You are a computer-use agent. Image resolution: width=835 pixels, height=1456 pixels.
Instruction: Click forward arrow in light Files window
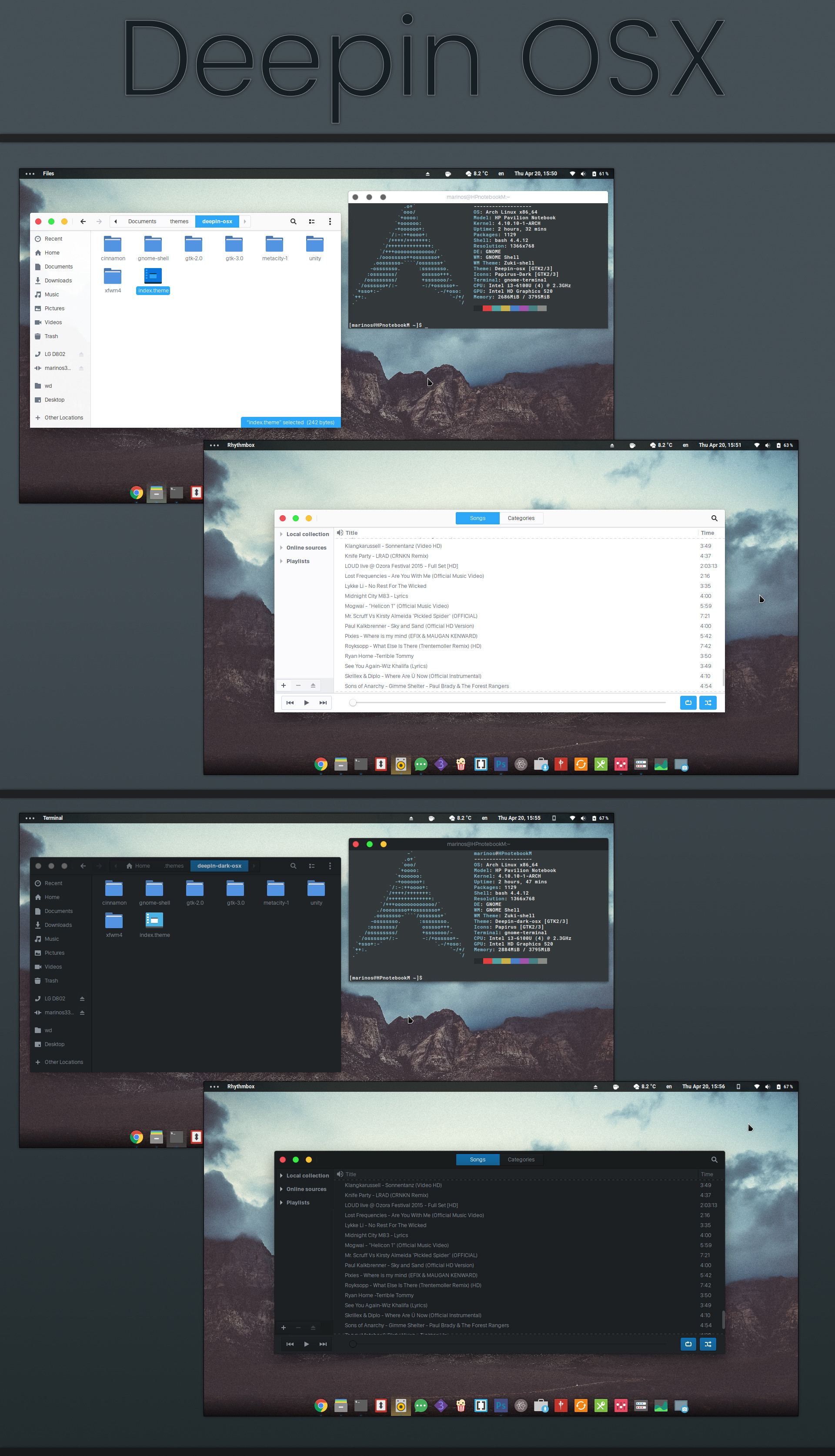(x=99, y=221)
